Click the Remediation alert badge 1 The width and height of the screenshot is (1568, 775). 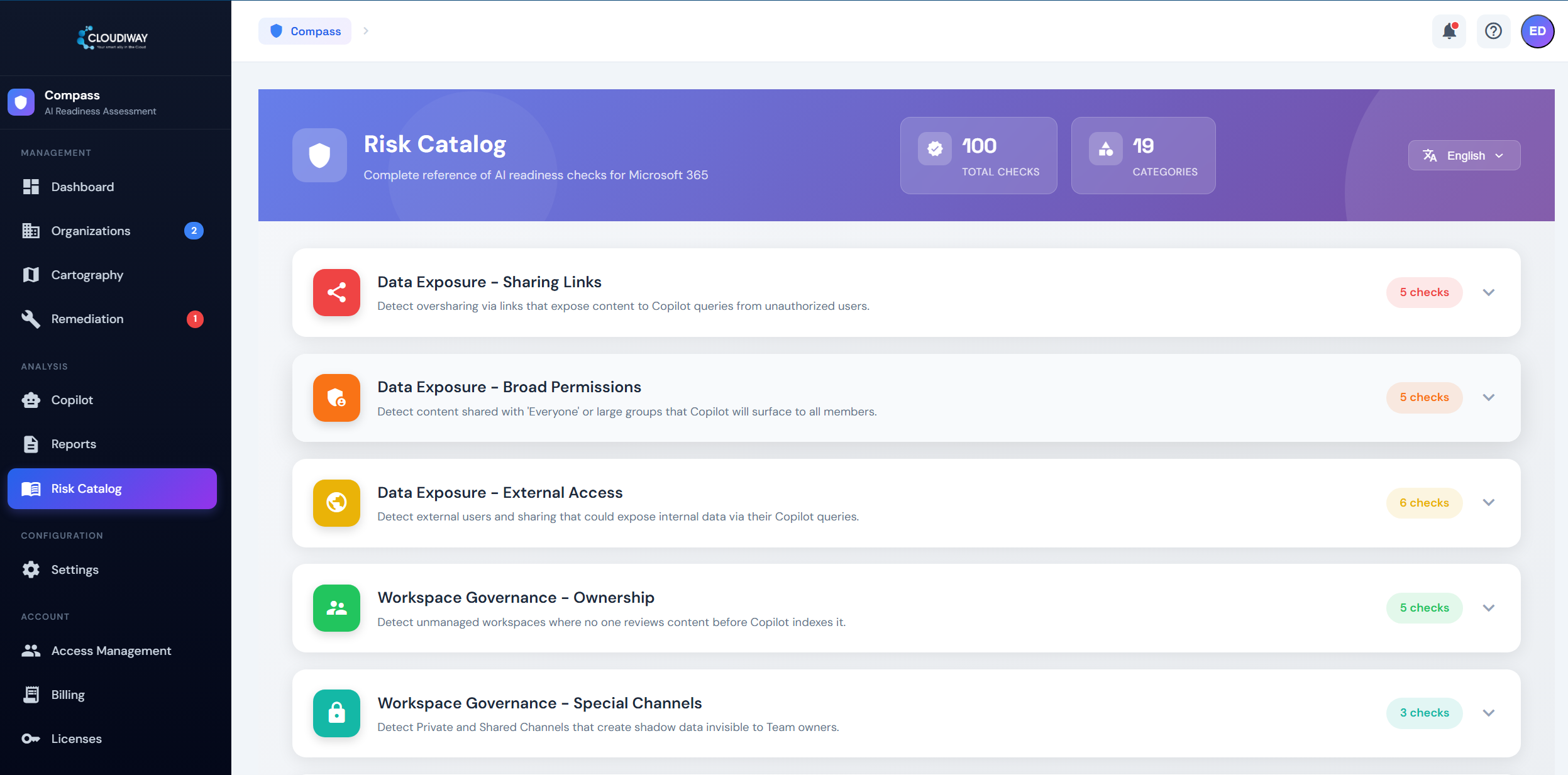click(195, 319)
